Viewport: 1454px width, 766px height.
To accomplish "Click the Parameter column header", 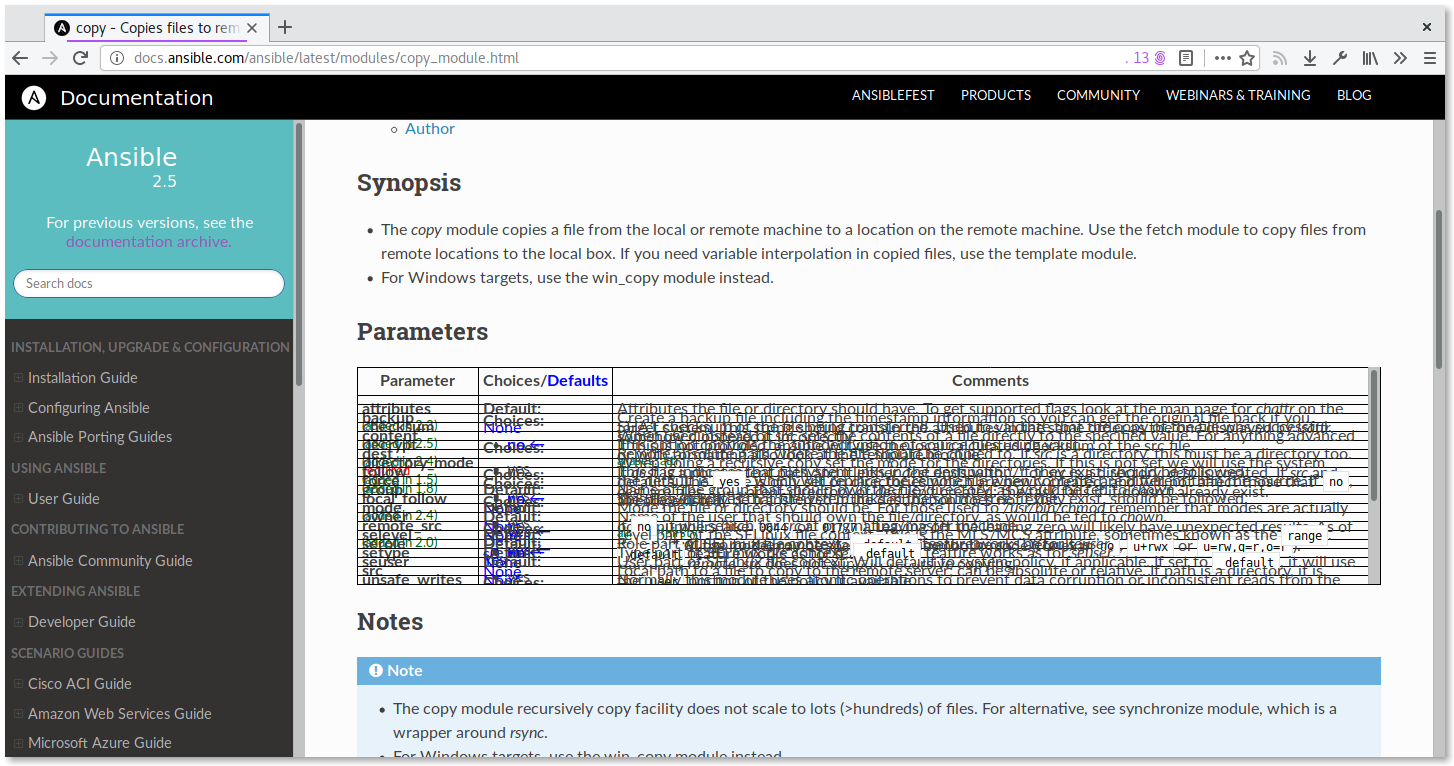I will tap(418, 381).
